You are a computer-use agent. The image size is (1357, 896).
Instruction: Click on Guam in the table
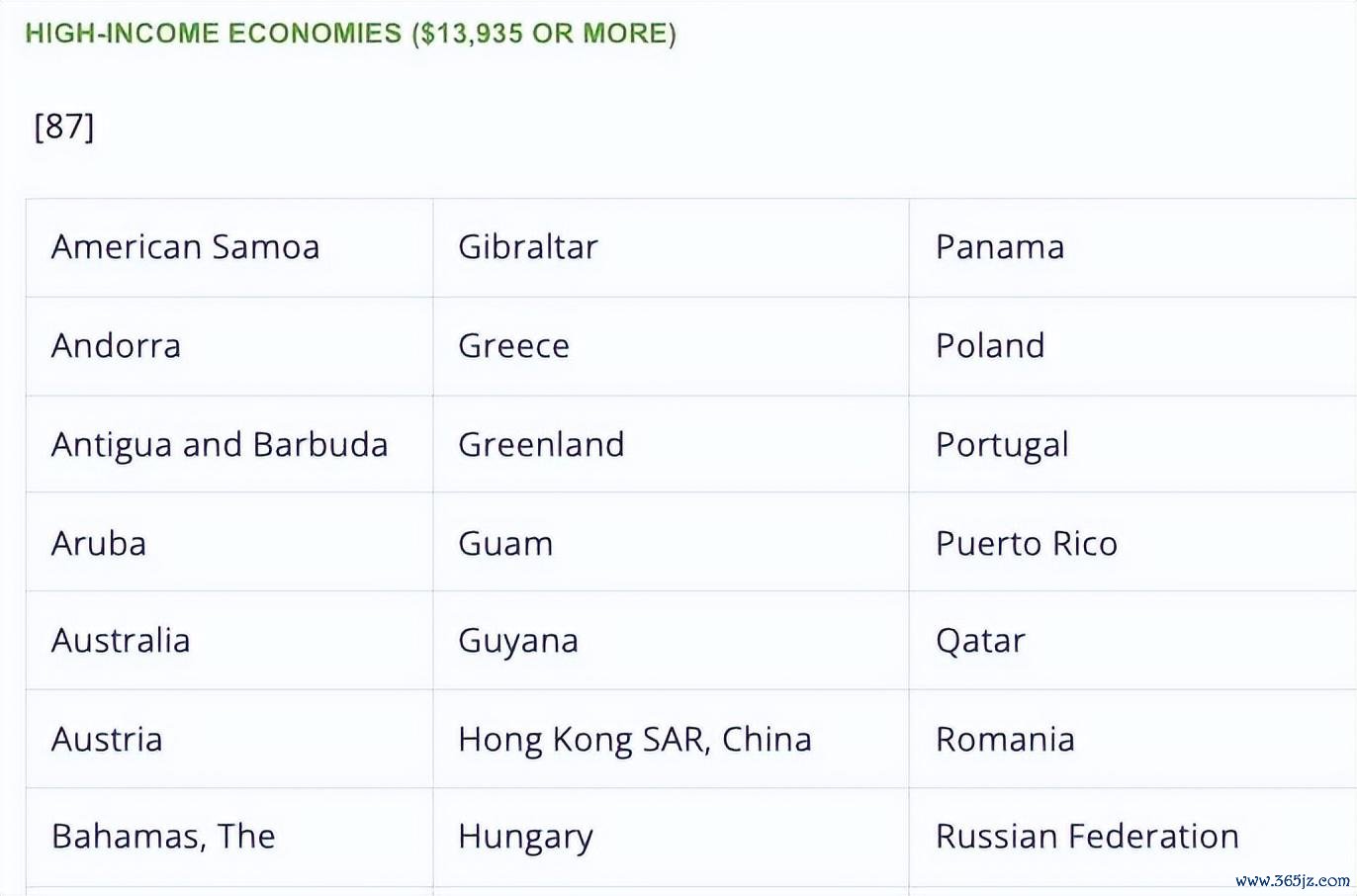(671, 542)
